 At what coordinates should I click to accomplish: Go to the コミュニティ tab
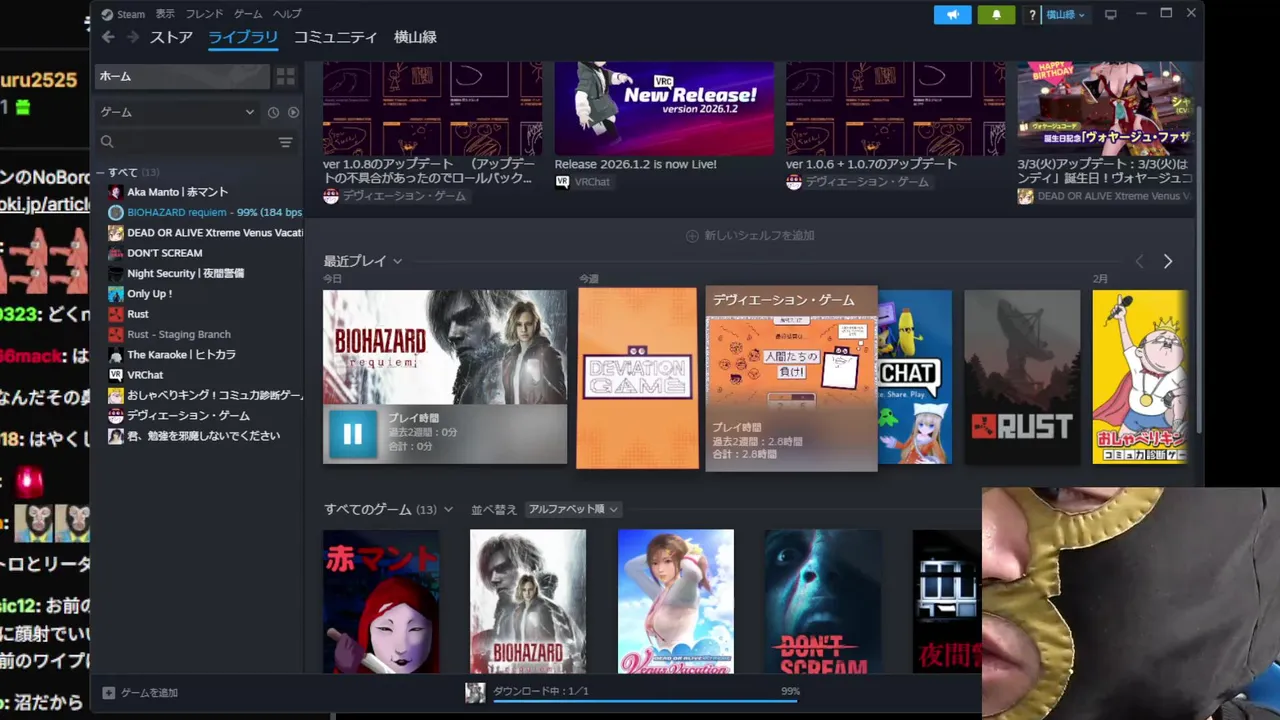[335, 37]
